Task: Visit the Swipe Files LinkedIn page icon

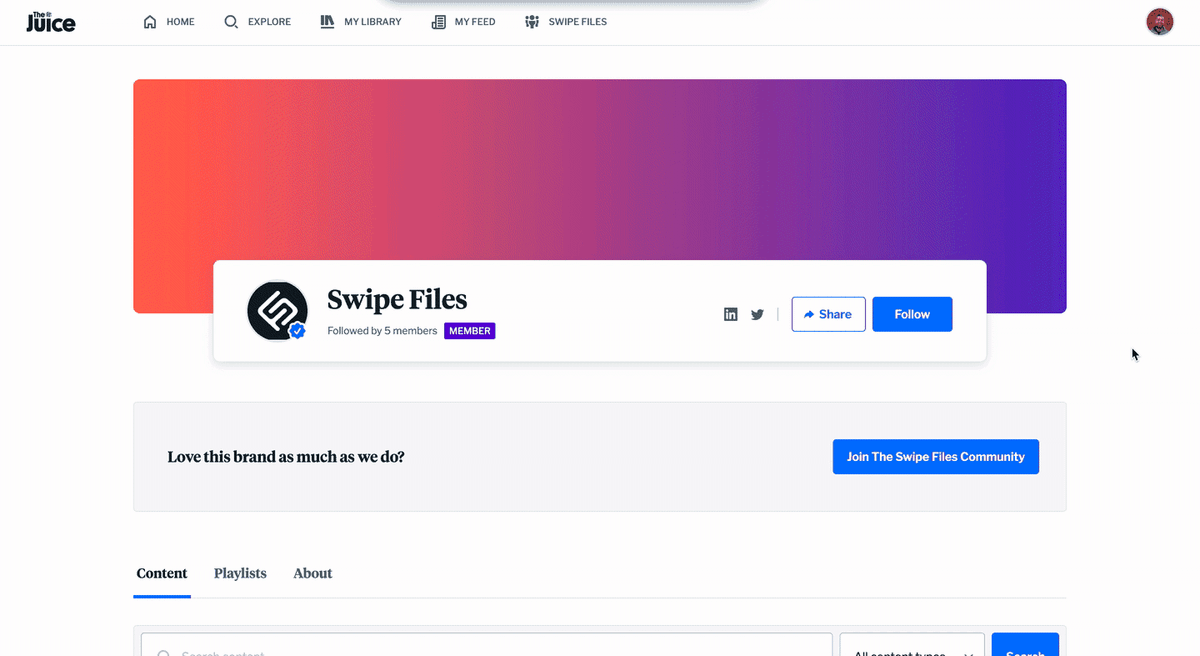Action: coord(731,314)
